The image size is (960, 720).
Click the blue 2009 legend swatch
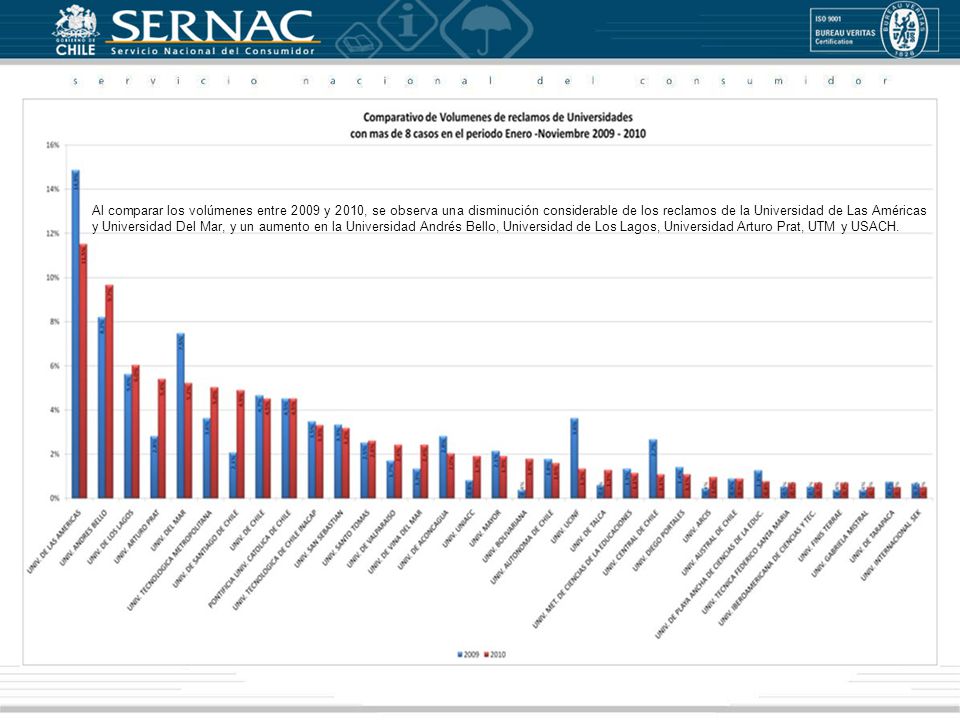[460, 654]
